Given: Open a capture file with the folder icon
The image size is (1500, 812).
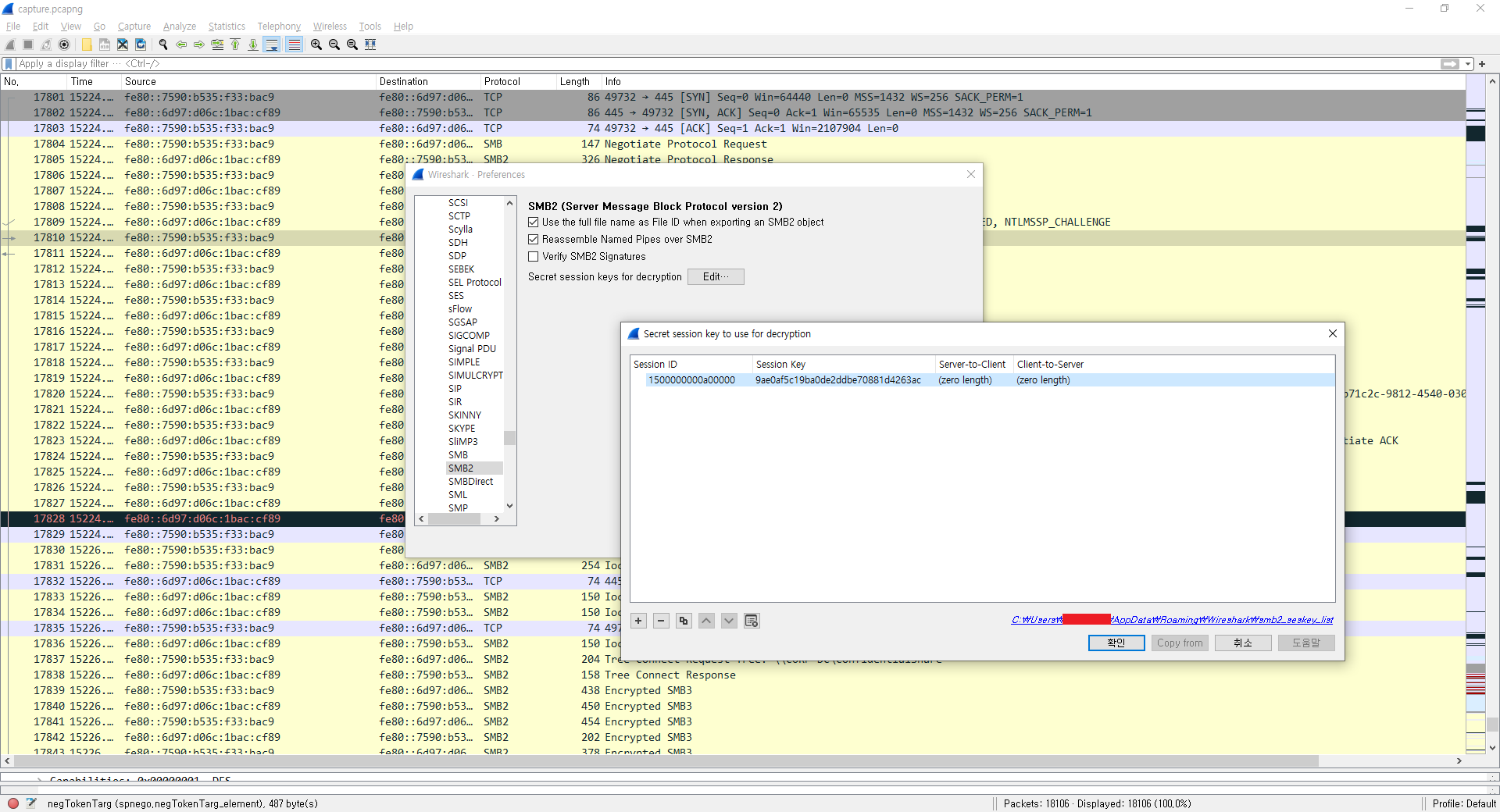Looking at the screenshot, I should coord(87,45).
